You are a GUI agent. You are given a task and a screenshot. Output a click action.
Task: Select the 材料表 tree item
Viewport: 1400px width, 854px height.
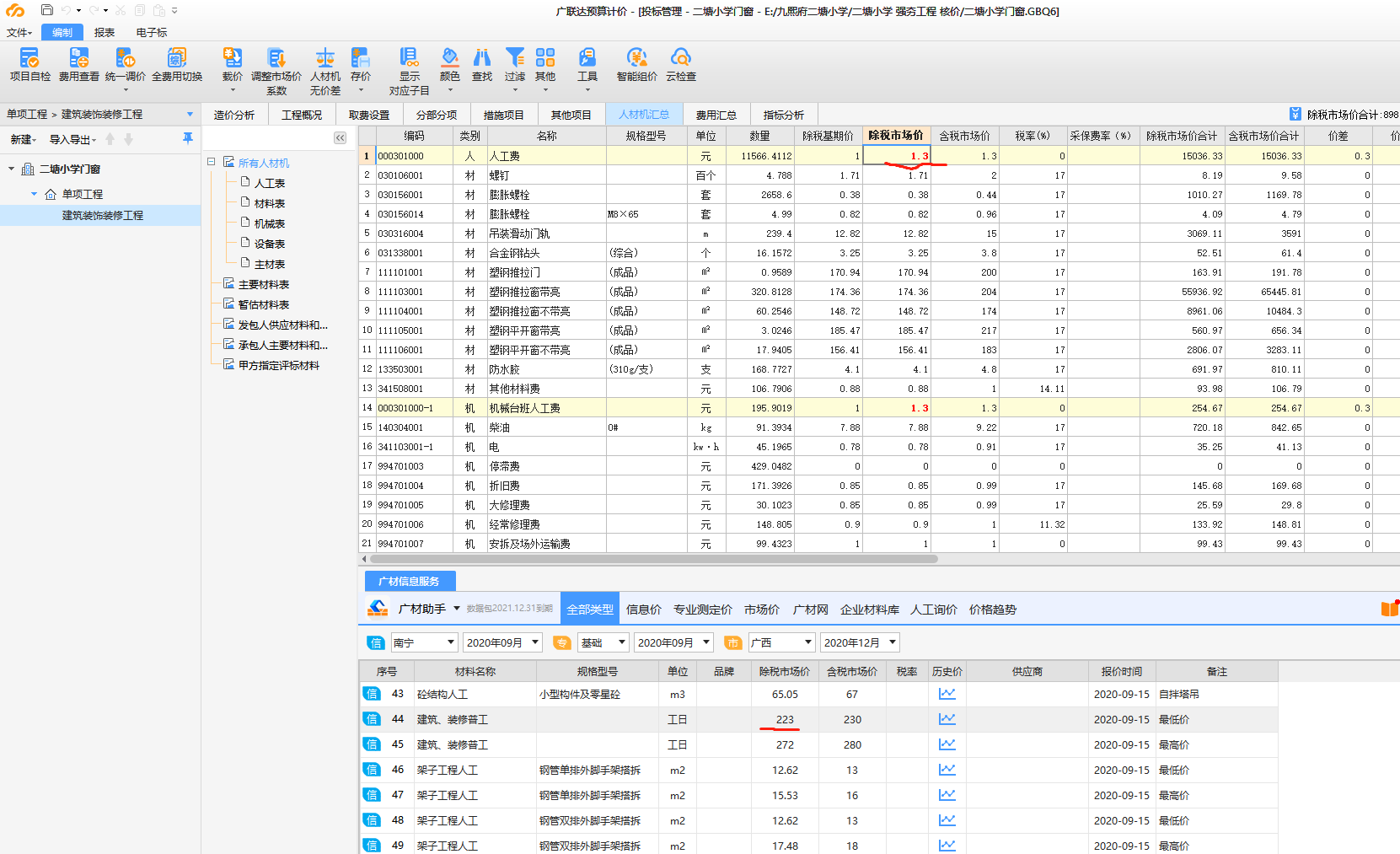[270, 203]
